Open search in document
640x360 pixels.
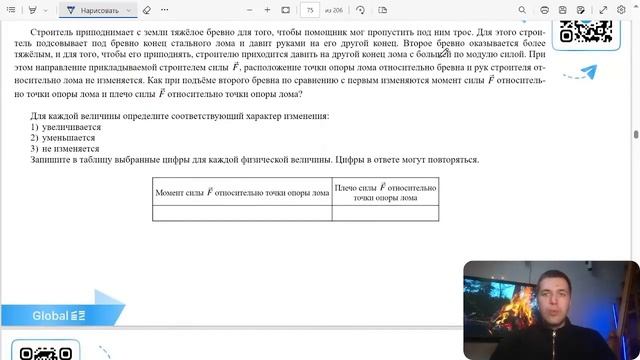click(522, 10)
